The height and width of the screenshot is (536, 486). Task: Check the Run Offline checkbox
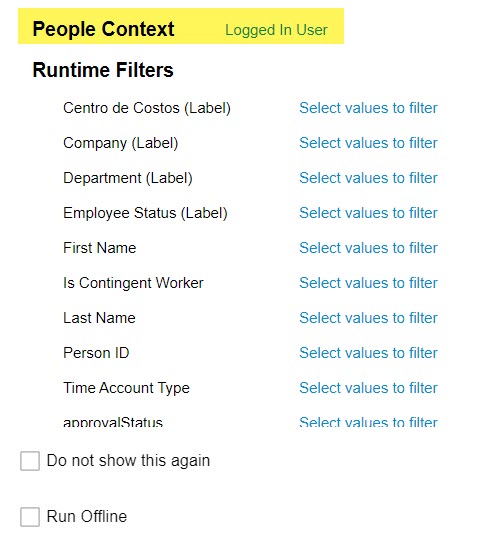[x=30, y=517]
